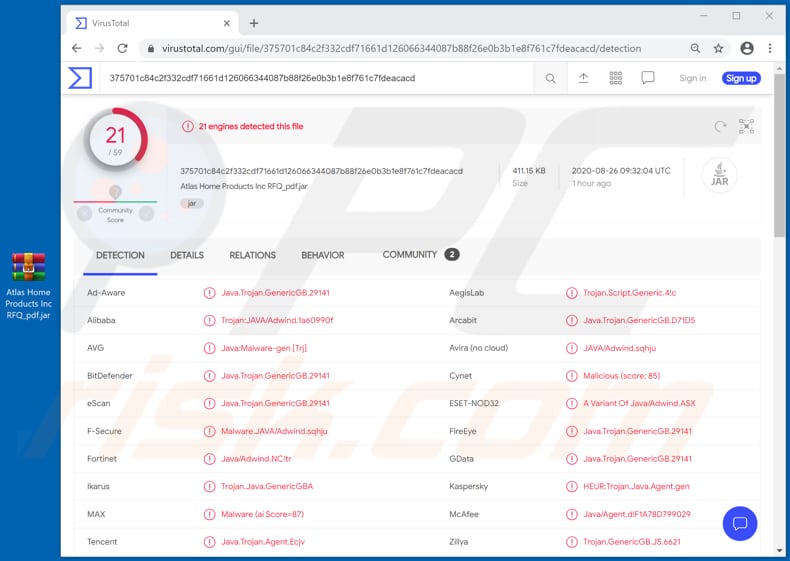Click AVG result Java:Malware-gen [Trj]

264,348
